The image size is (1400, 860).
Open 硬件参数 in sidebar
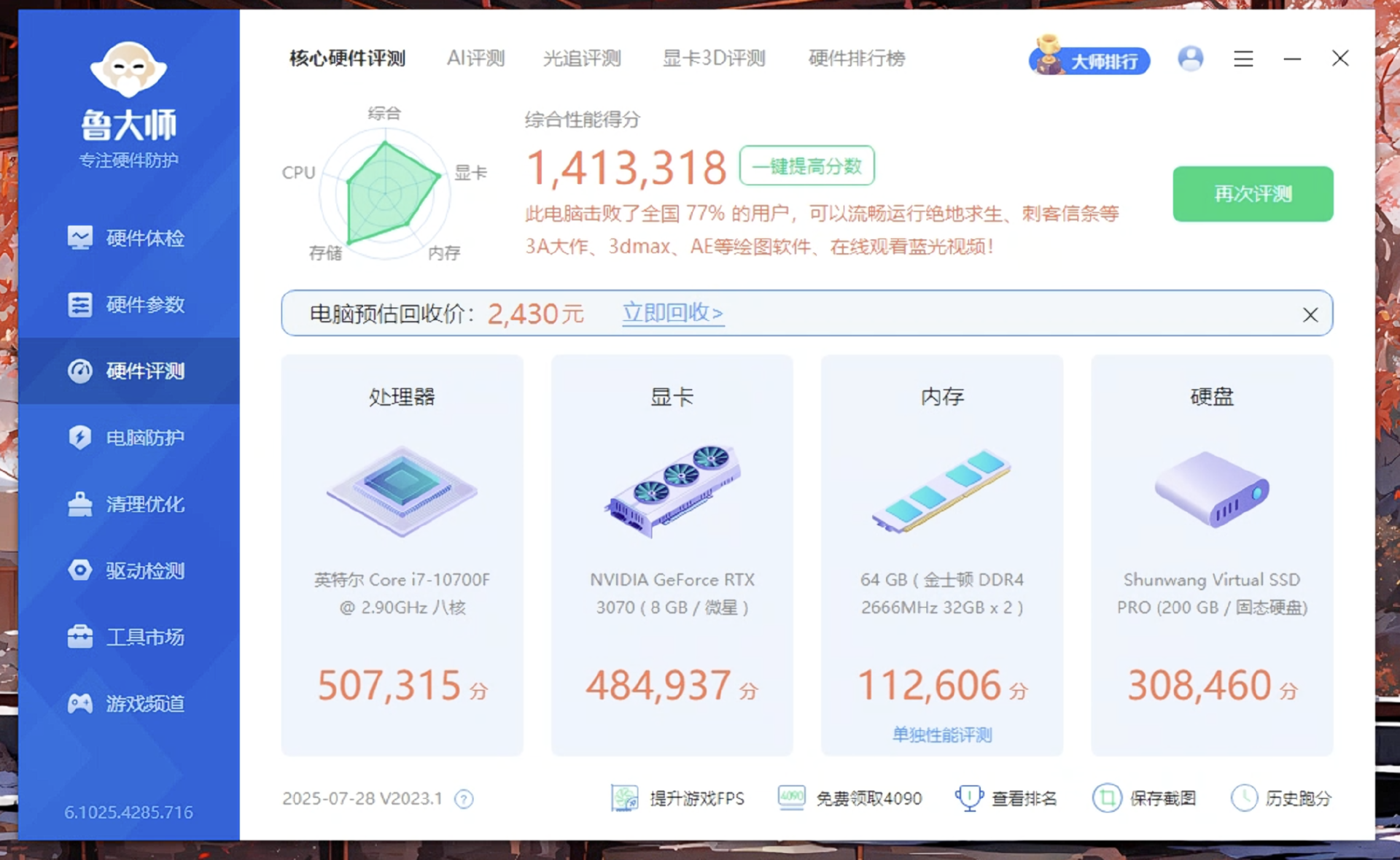coord(128,304)
